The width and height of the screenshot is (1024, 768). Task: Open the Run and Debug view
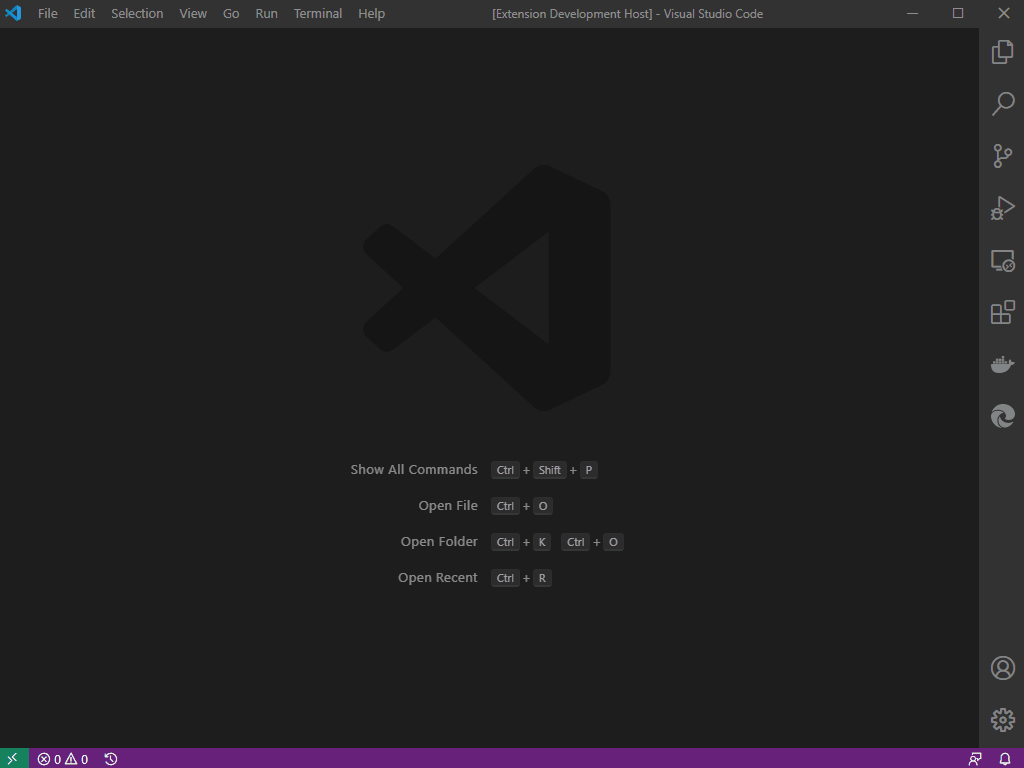[1002, 208]
